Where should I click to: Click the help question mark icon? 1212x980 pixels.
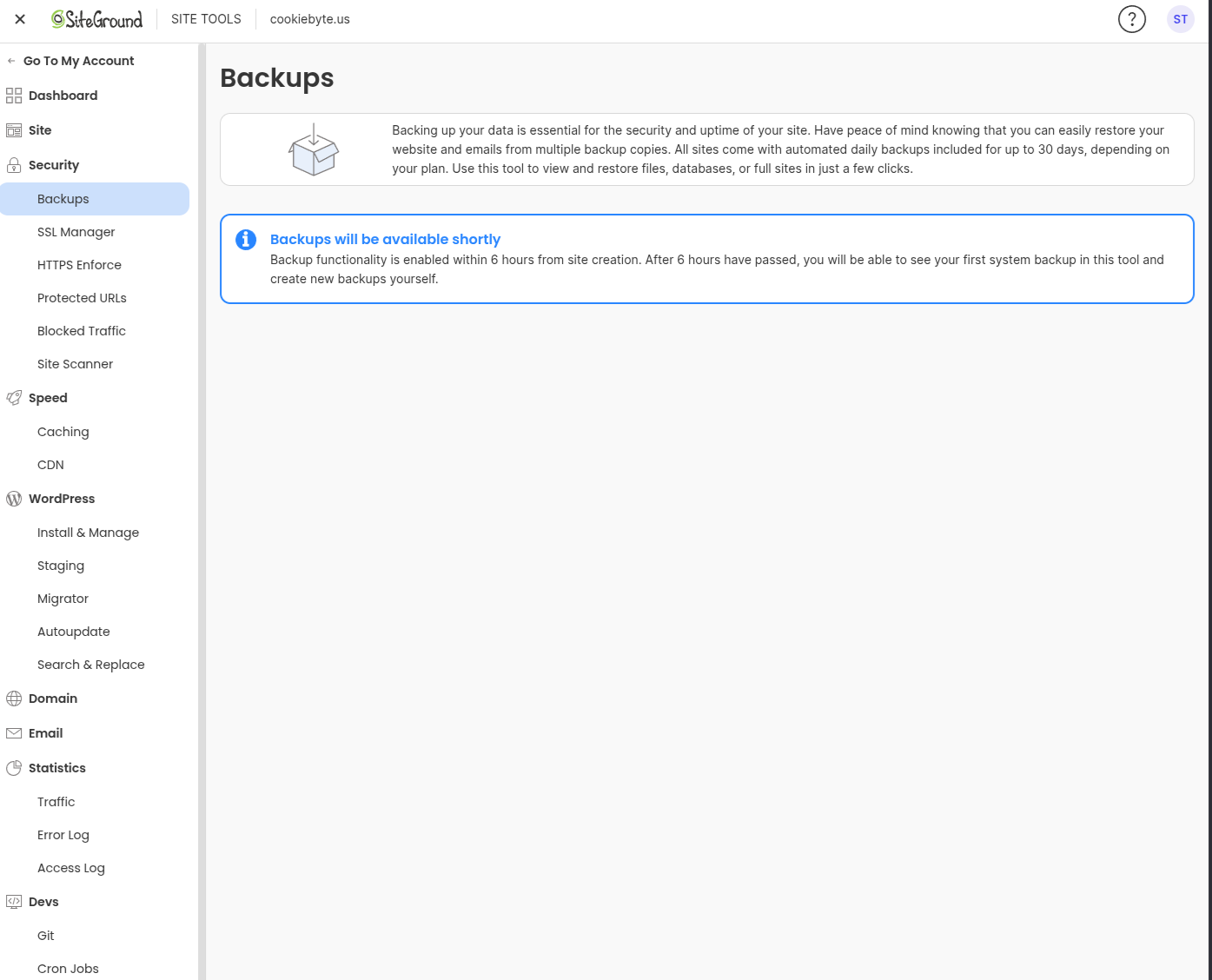tap(1131, 19)
